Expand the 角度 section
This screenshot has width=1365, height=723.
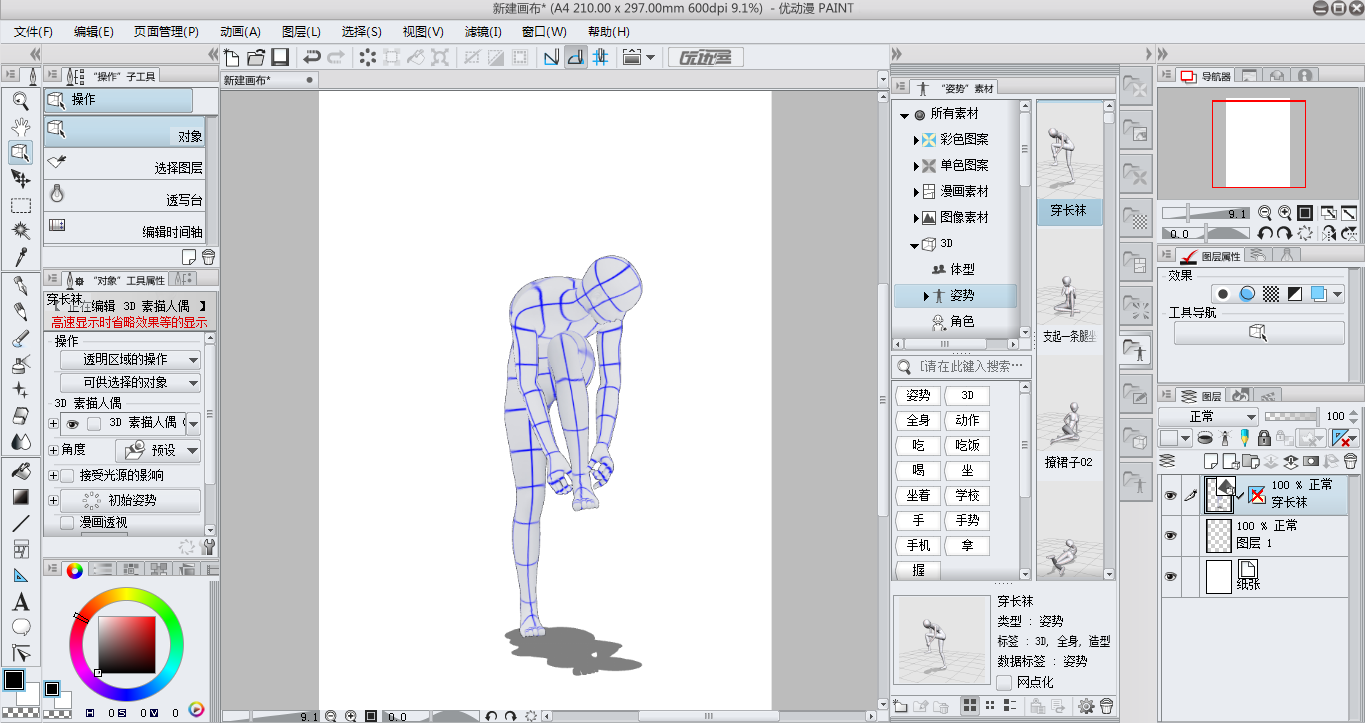pos(53,451)
